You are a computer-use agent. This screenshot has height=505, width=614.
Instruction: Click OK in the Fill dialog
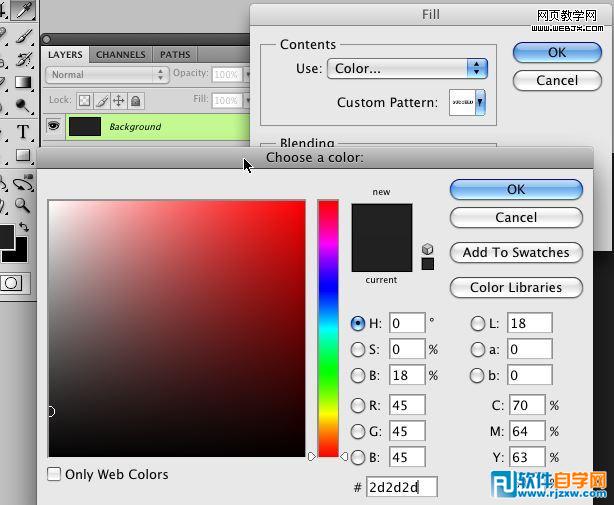[x=557, y=52]
